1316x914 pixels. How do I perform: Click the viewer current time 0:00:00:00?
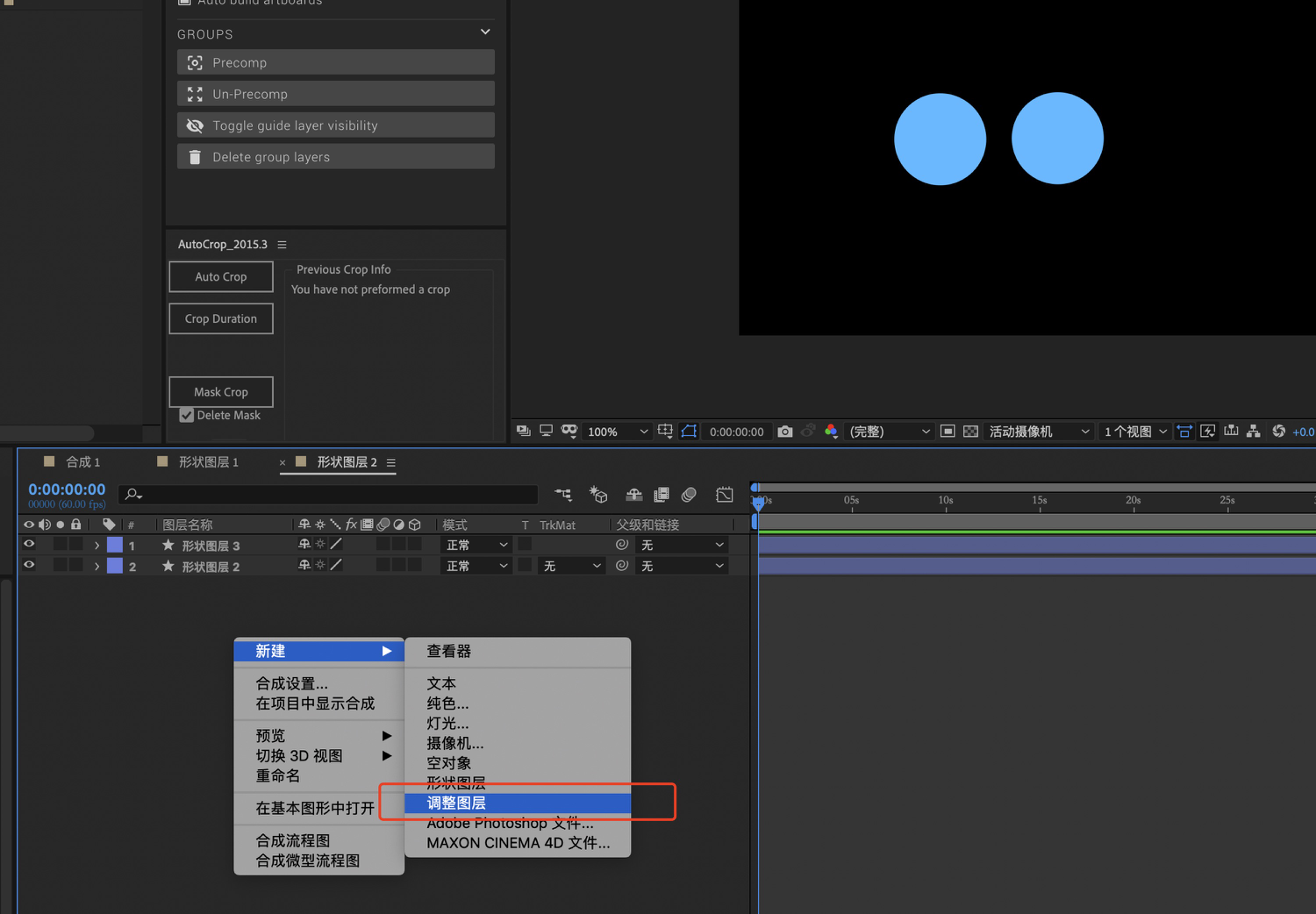click(x=736, y=432)
